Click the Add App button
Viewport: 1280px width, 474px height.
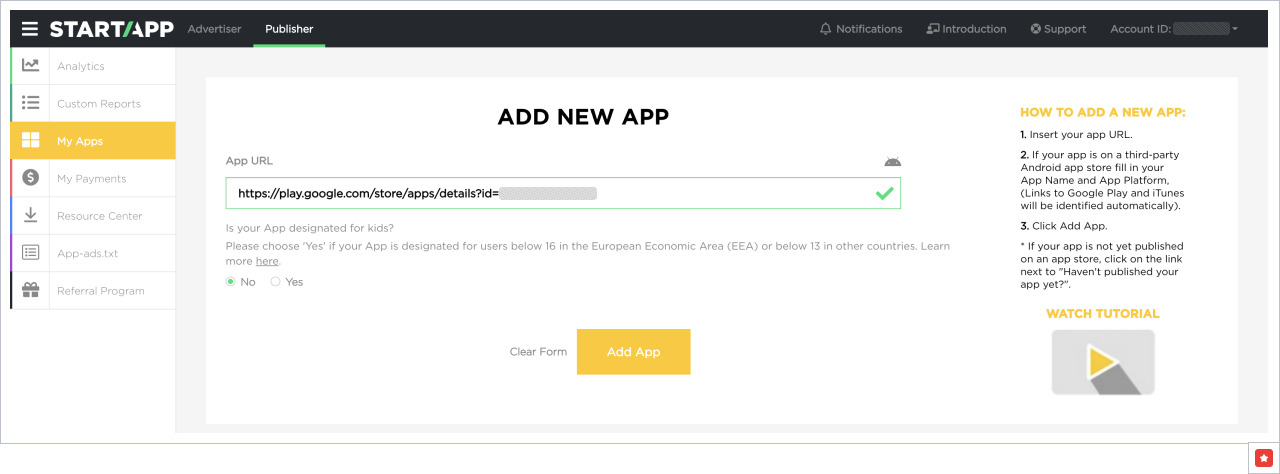coord(633,352)
